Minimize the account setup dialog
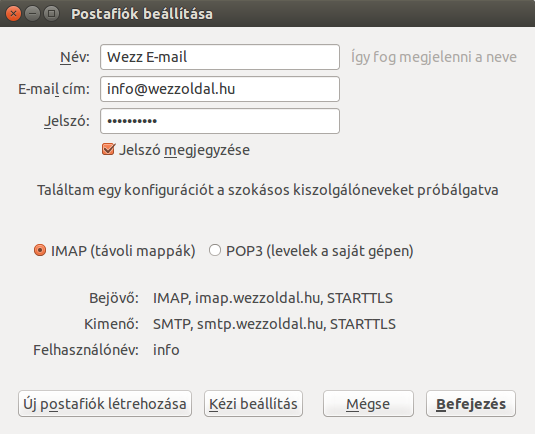Screen dimensions: 535x434 pyautogui.click(x=32, y=14)
